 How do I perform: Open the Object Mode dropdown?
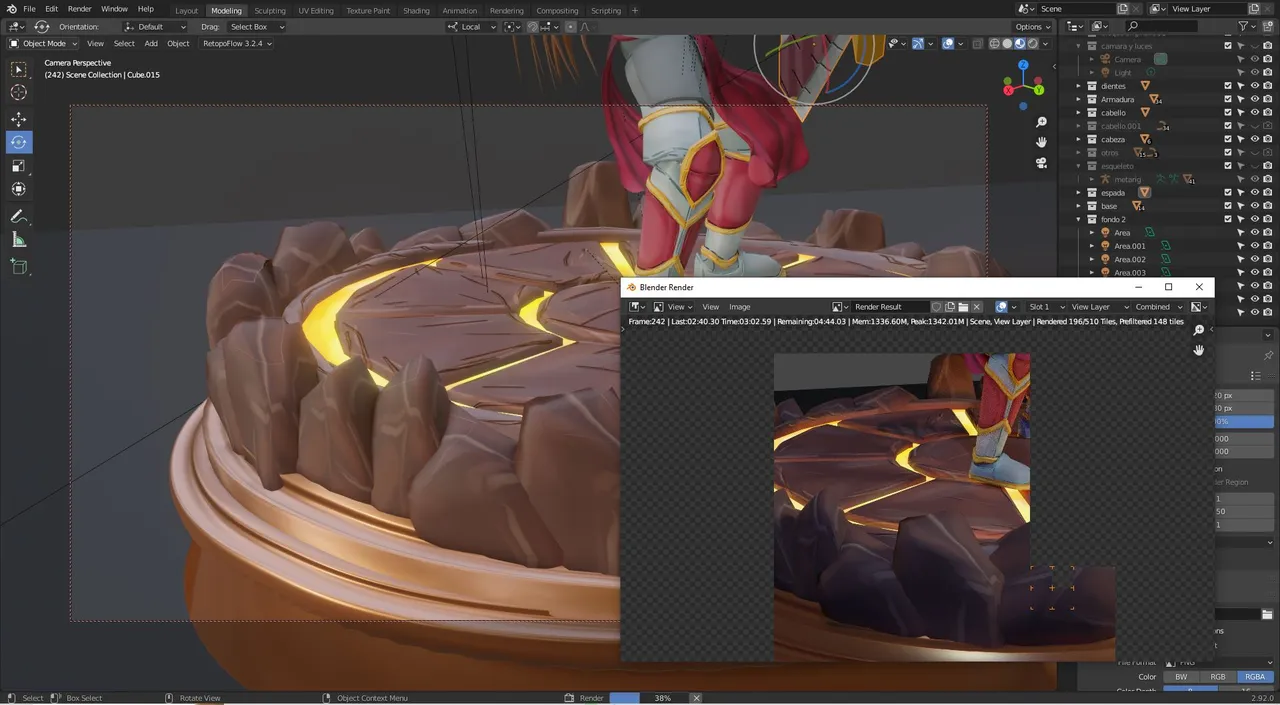[41, 43]
